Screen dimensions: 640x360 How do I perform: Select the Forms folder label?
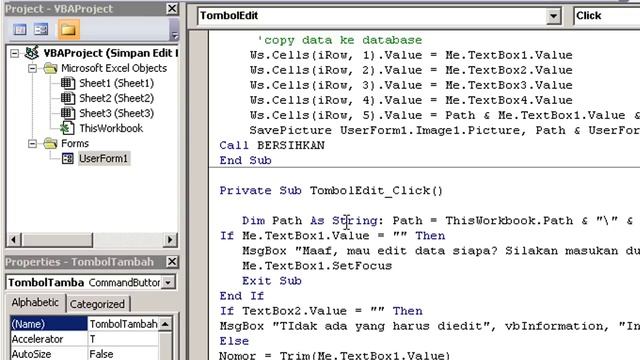pos(75,144)
